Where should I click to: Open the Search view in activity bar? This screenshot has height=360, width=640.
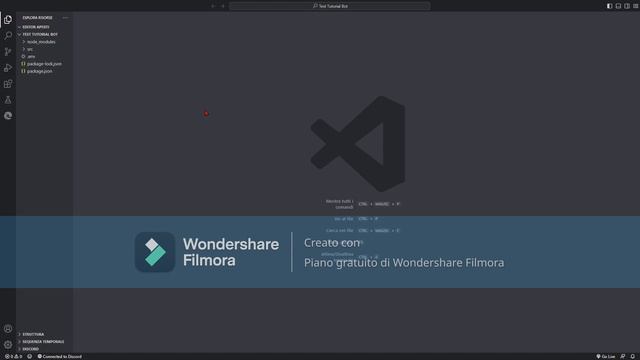point(8,36)
